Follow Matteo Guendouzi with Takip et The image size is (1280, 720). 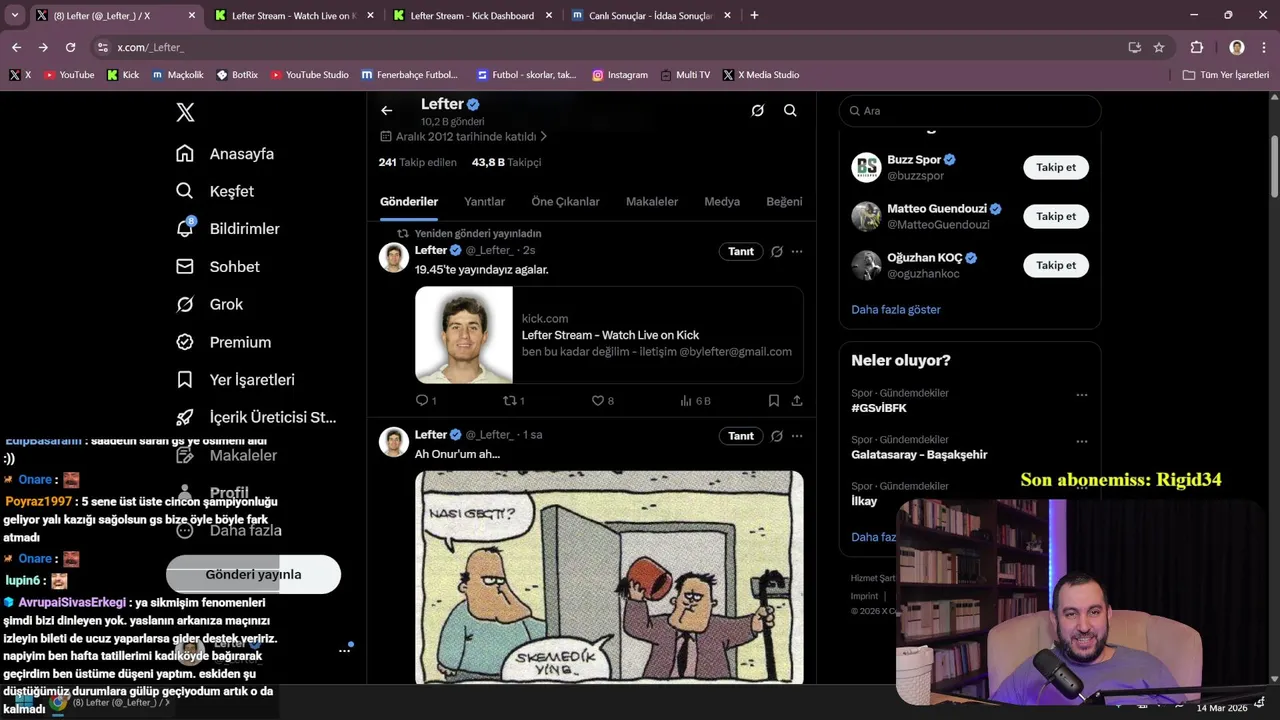click(x=1056, y=217)
